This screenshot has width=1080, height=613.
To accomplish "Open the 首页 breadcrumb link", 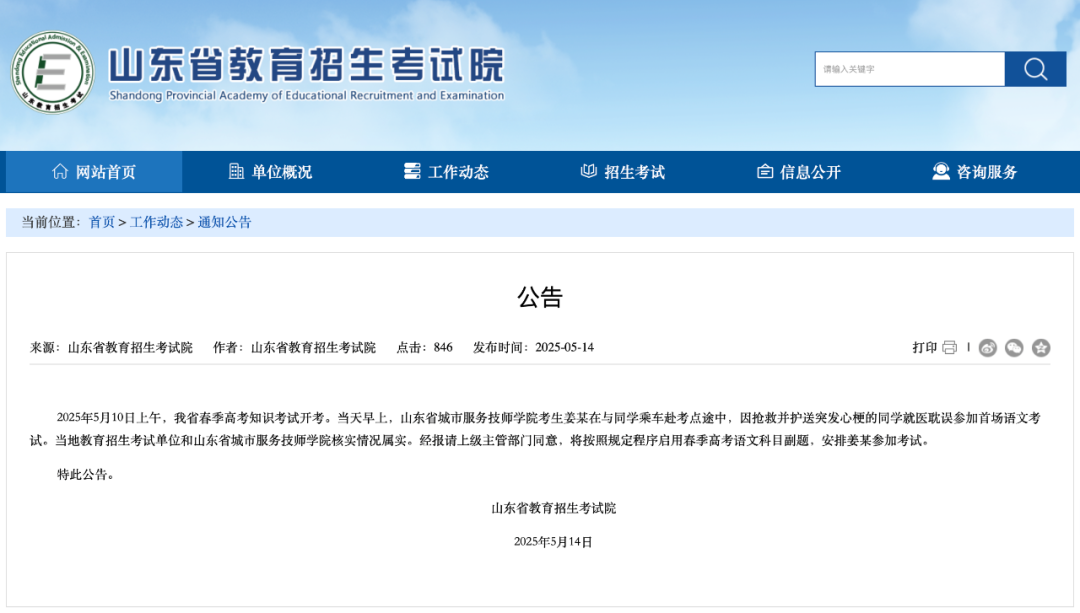I will (101, 222).
